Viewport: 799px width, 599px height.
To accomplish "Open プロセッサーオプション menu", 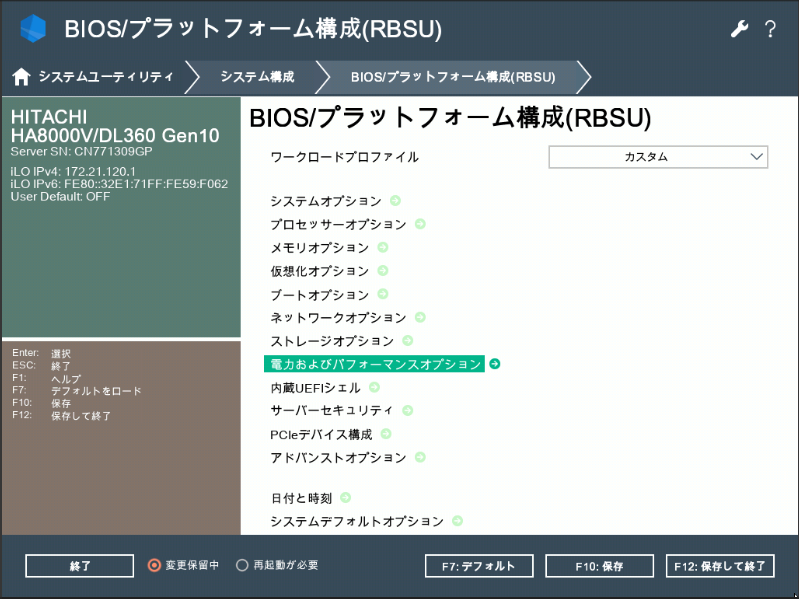I will click(338, 225).
